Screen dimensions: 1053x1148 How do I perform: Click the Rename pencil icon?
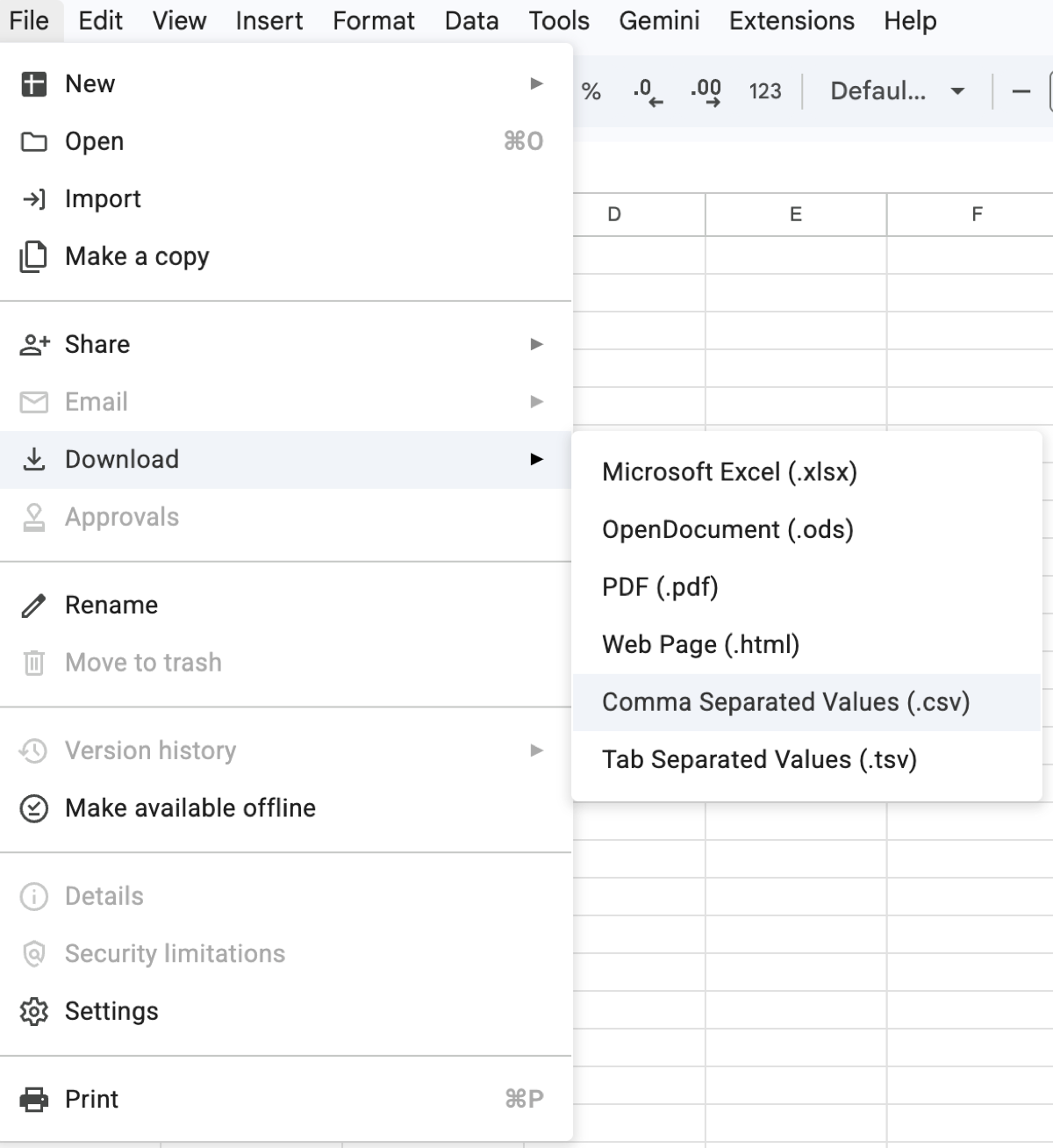[x=33, y=604]
